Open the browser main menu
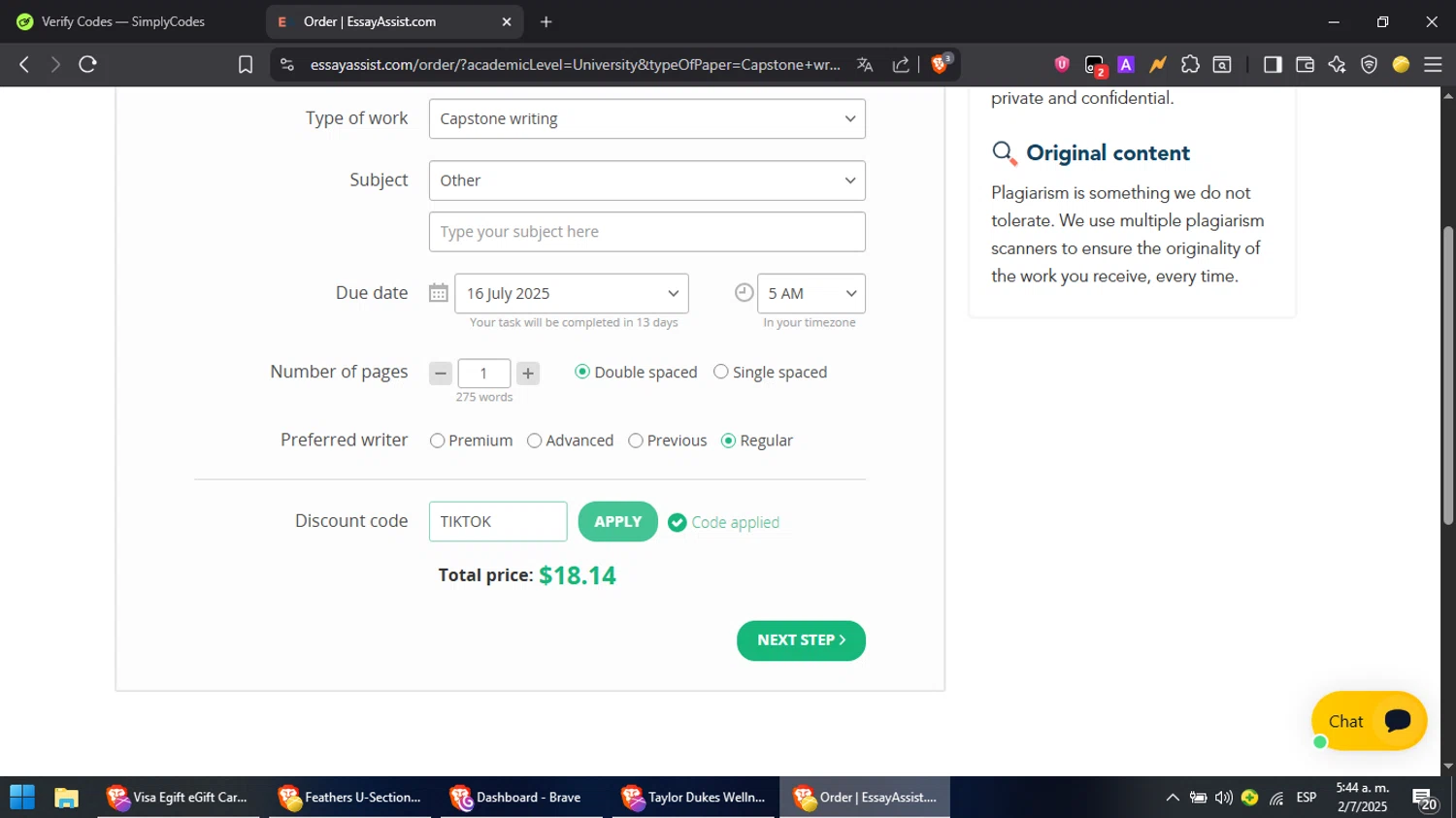The width and height of the screenshot is (1456, 818). (1433, 64)
